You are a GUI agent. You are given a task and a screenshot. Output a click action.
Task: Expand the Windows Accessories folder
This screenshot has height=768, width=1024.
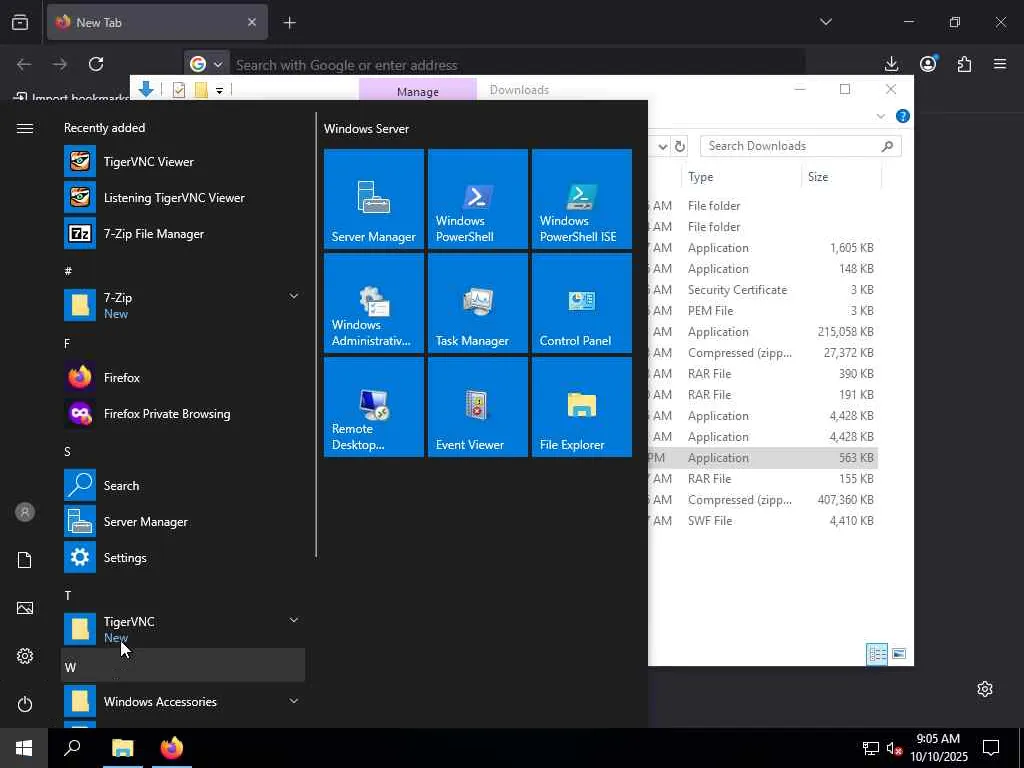(294, 701)
